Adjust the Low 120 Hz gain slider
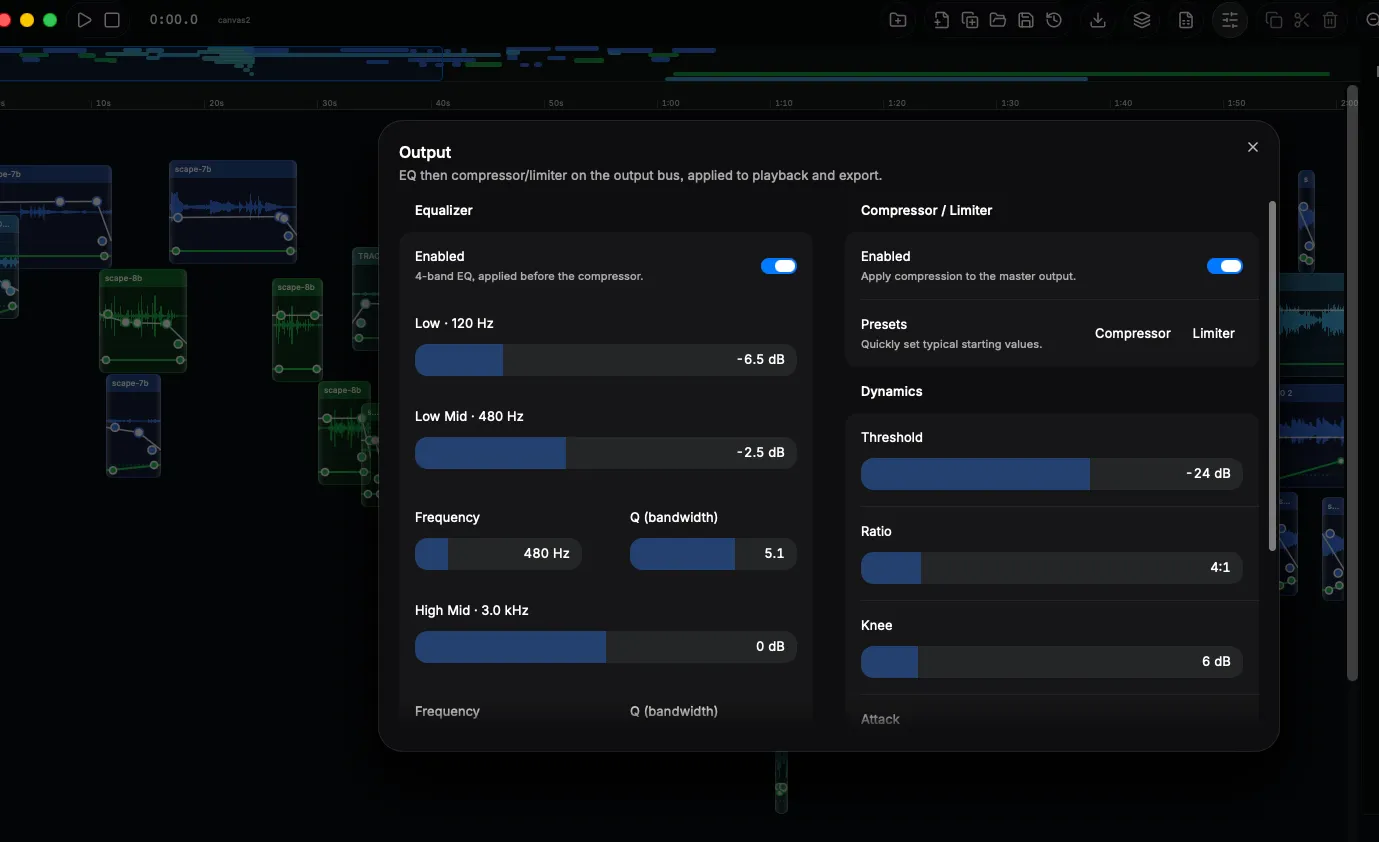This screenshot has height=842, width=1379. (606, 359)
